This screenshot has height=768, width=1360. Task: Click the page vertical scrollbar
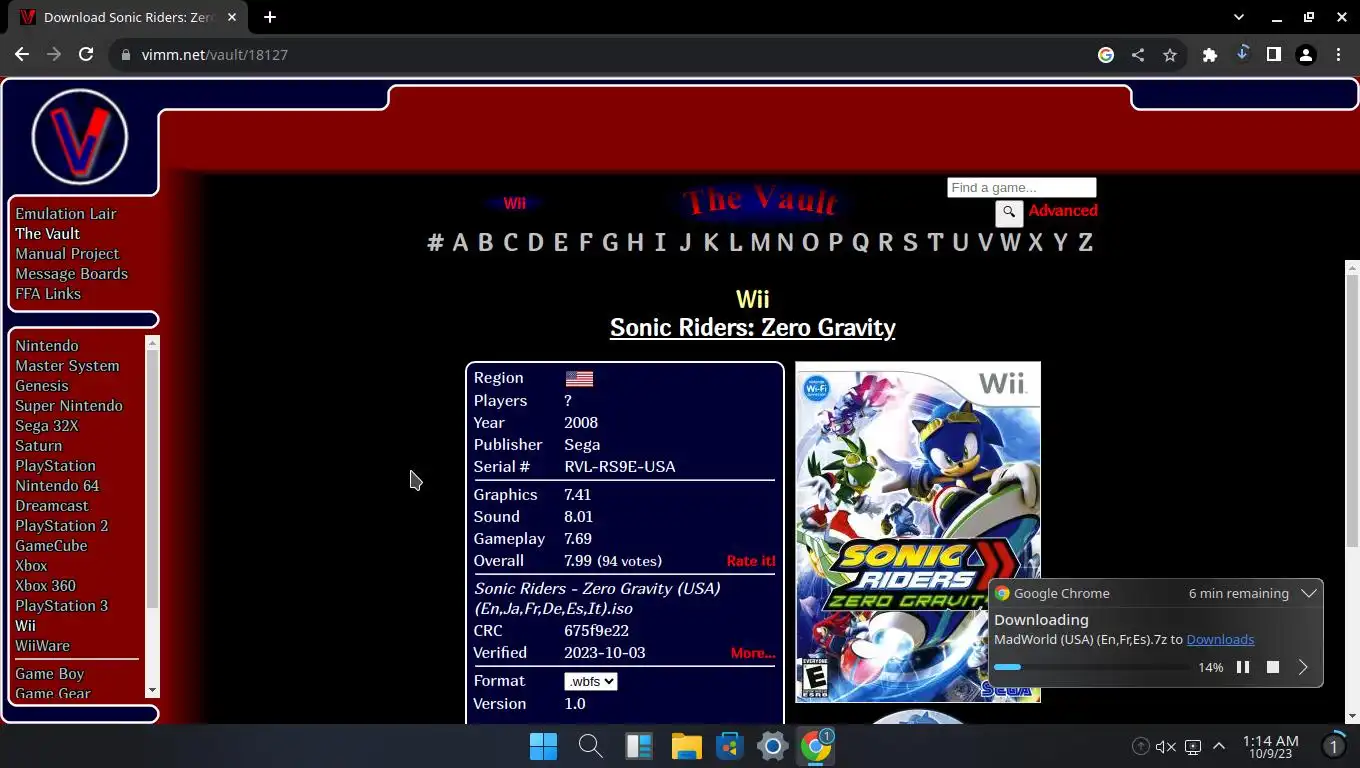tap(1352, 410)
